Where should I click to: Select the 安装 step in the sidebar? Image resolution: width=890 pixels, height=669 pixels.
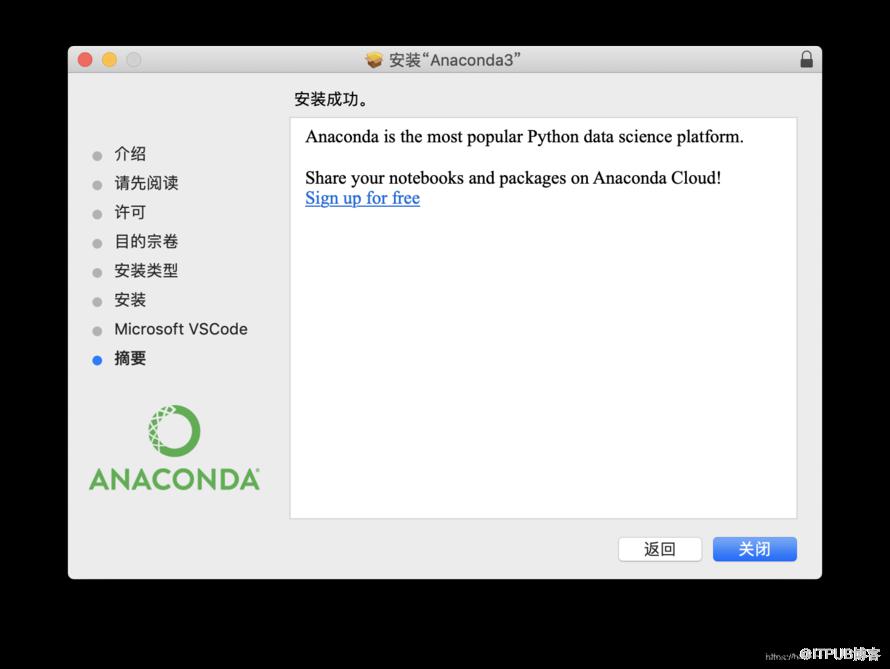130,300
